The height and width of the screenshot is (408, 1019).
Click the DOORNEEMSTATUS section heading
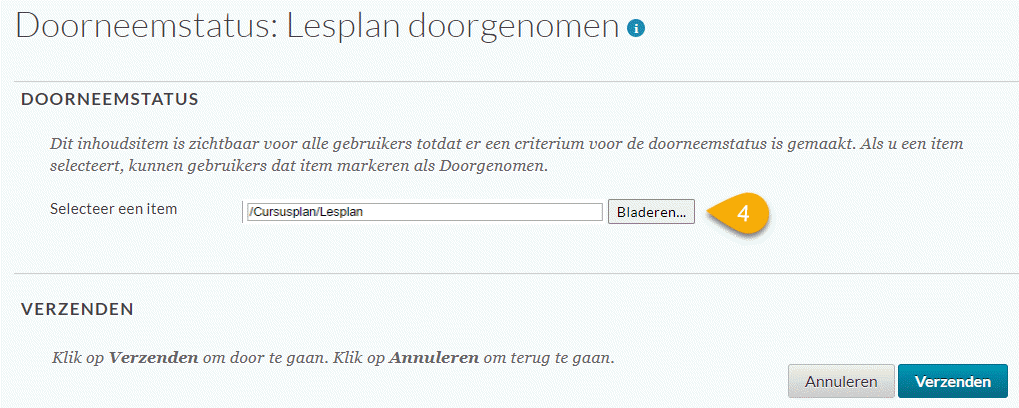[109, 99]
